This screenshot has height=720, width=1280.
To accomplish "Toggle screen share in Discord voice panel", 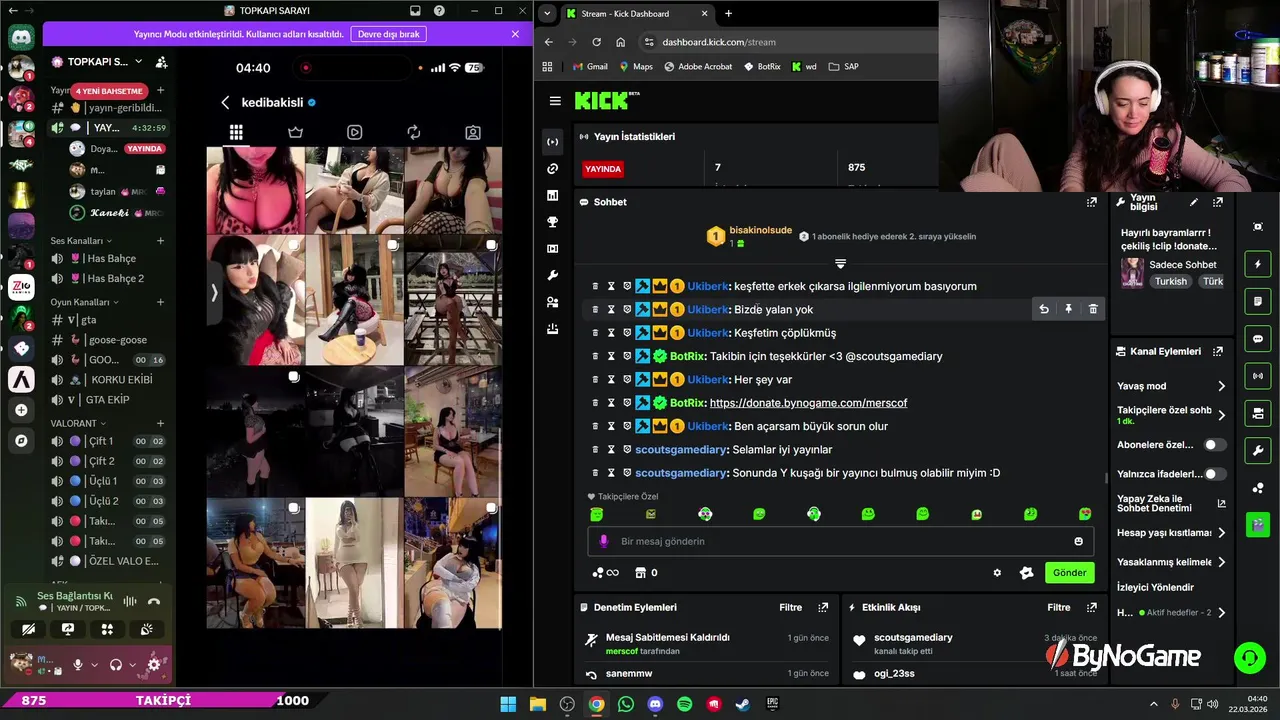I will pyautogui.click(x=68, y=629).
